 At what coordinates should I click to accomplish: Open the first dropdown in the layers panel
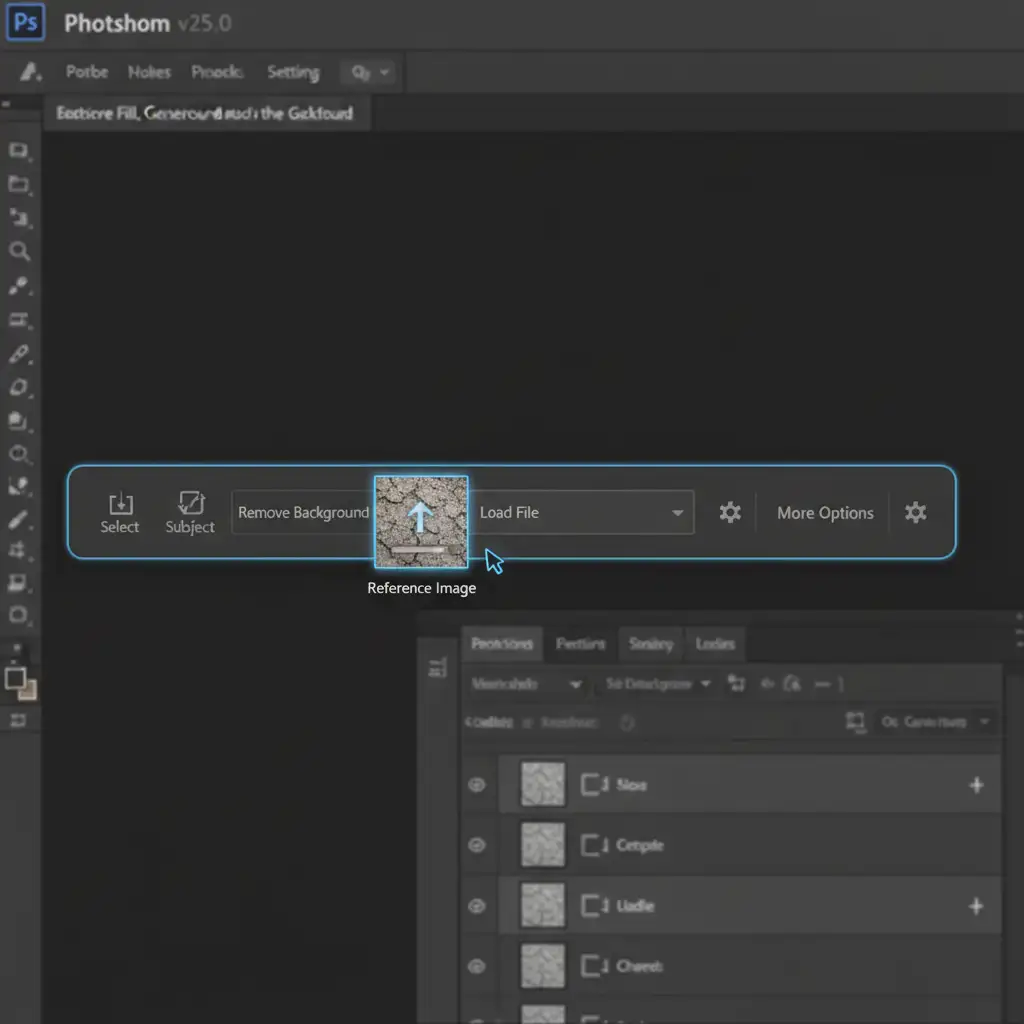tap(526, 684)
